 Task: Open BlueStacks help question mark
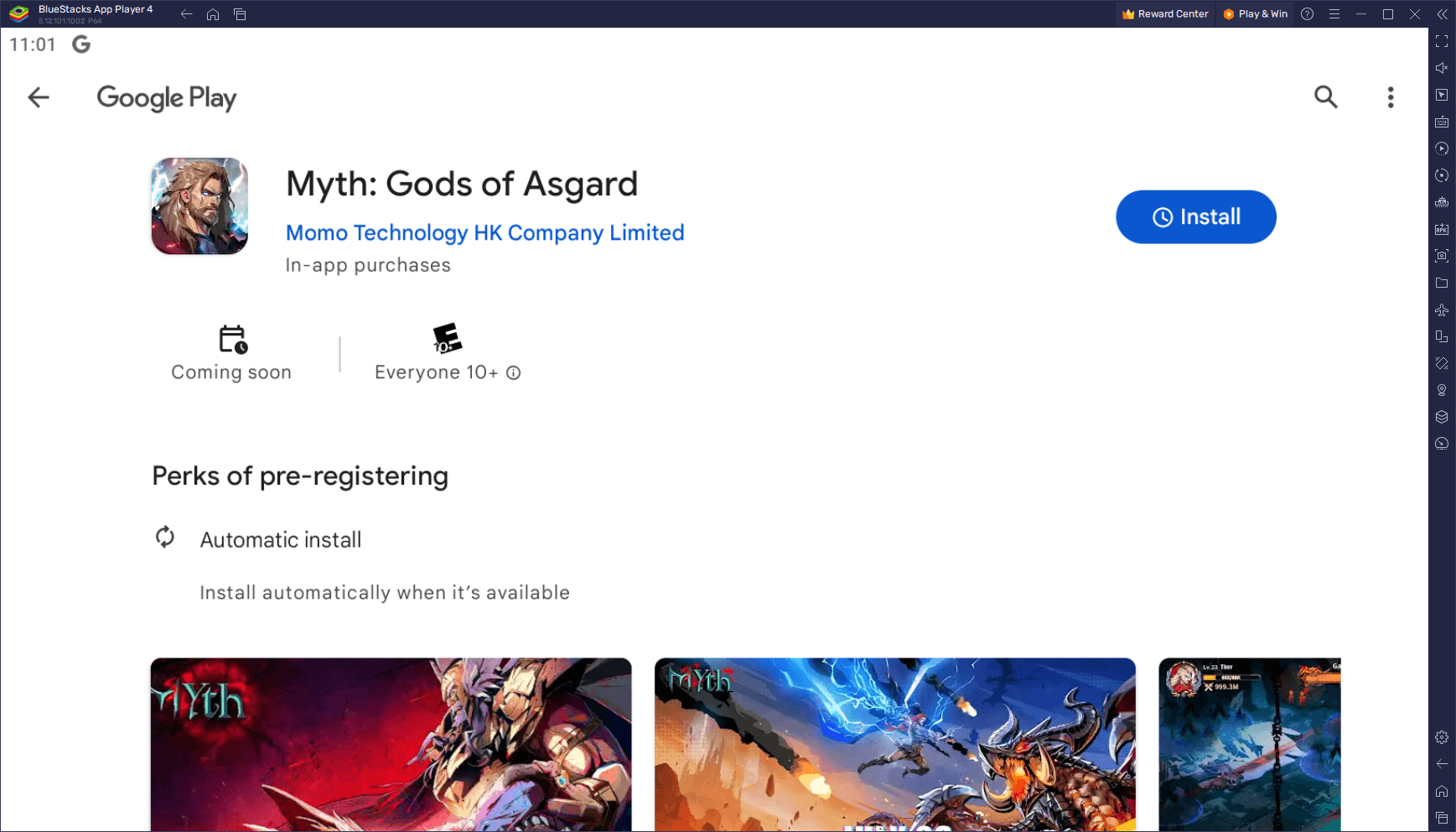pos(1307,14)
